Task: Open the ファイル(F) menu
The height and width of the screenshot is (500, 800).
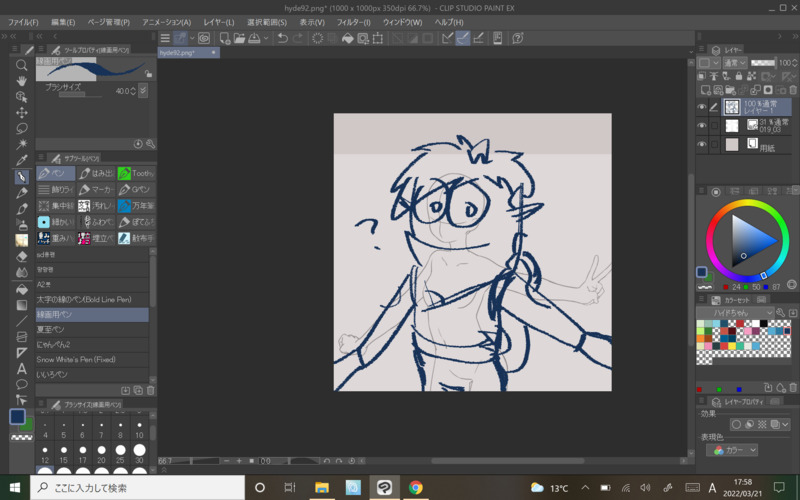Action: pos(23,22)
